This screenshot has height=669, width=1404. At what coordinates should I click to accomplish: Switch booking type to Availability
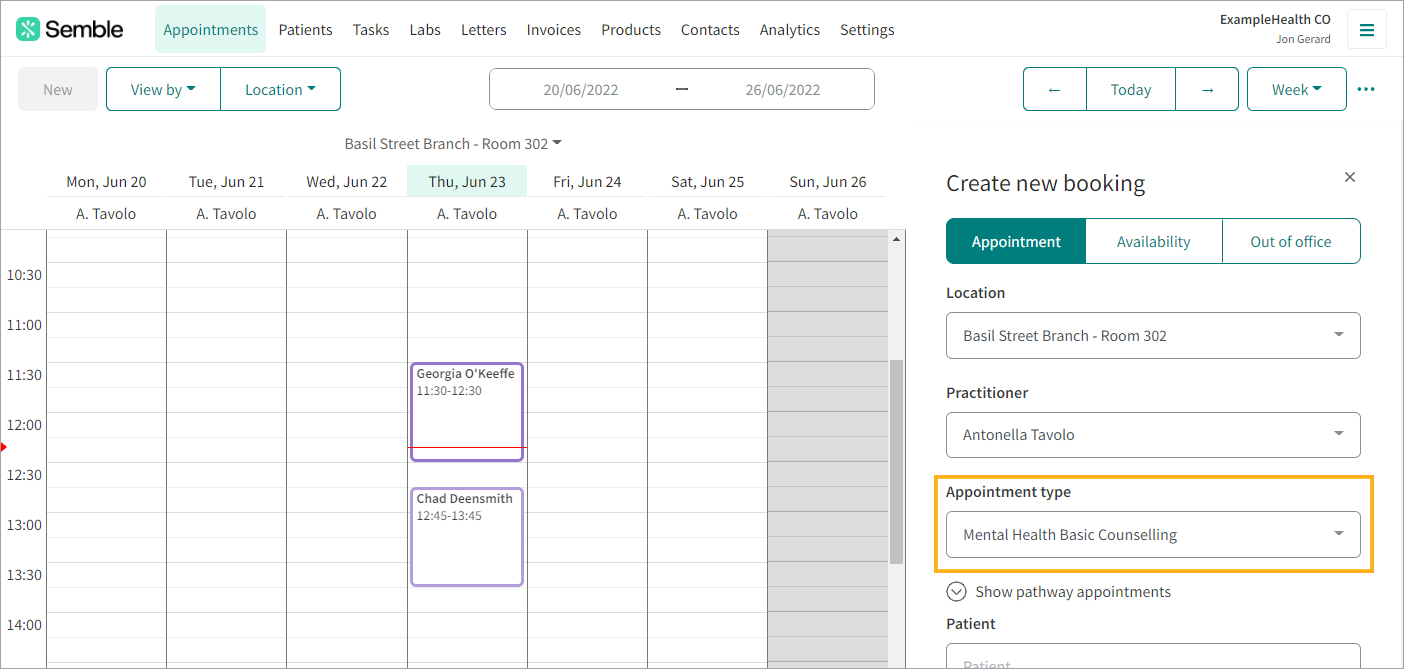[1153, 241]
